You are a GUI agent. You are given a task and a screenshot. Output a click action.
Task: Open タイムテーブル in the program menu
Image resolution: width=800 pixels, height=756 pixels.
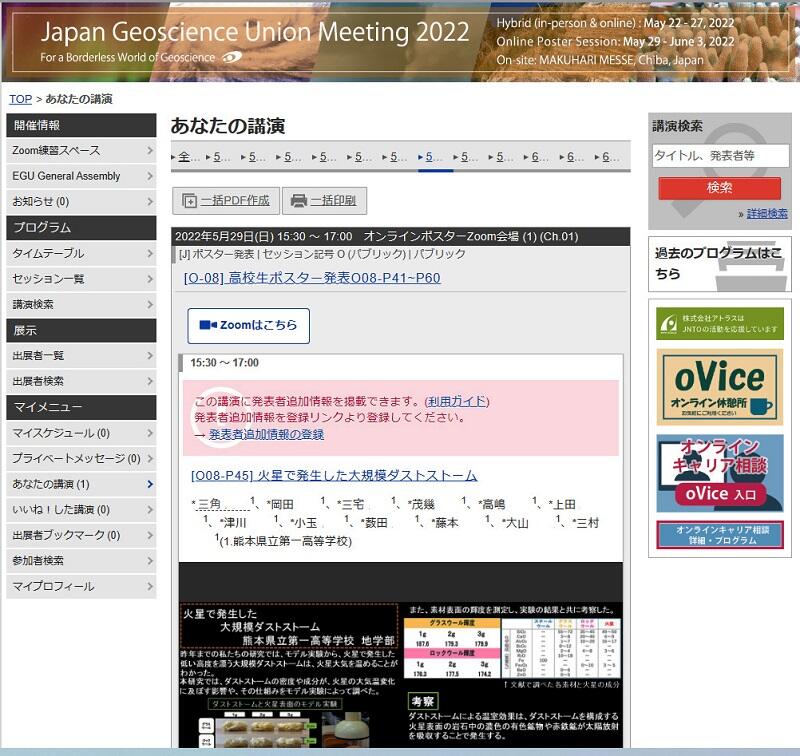81,253
